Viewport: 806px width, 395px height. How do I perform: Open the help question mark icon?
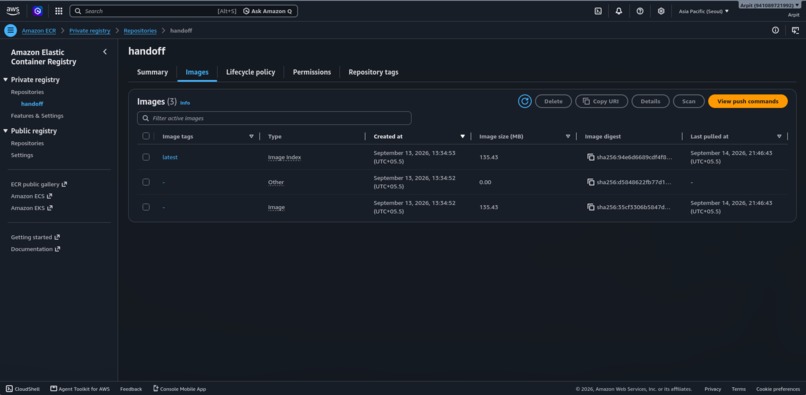point(640,11)
